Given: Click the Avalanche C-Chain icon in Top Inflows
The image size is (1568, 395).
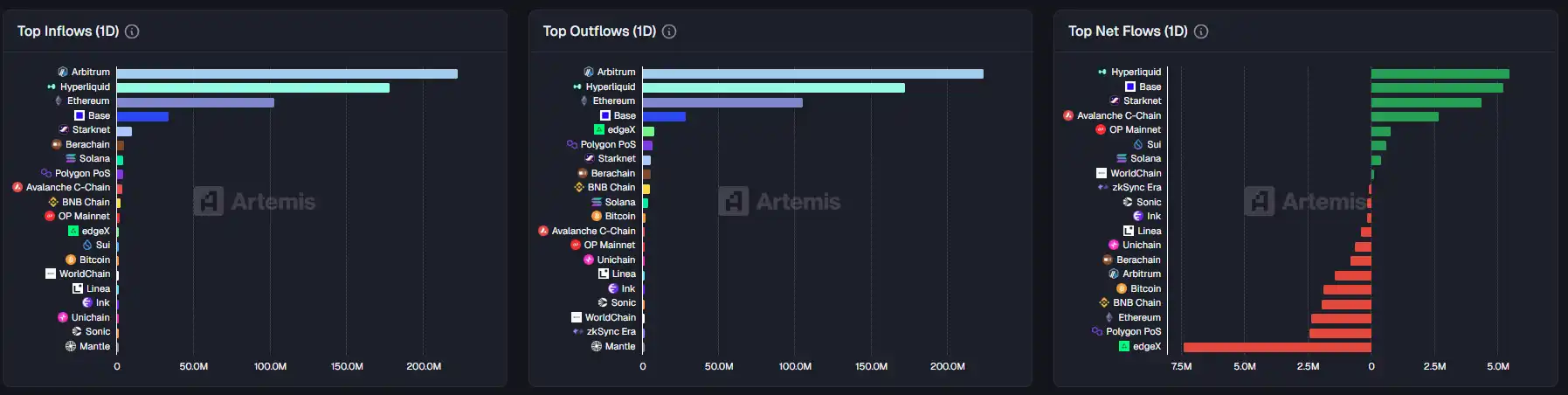Looking at the screenshot, I should (x=17, y=188).
